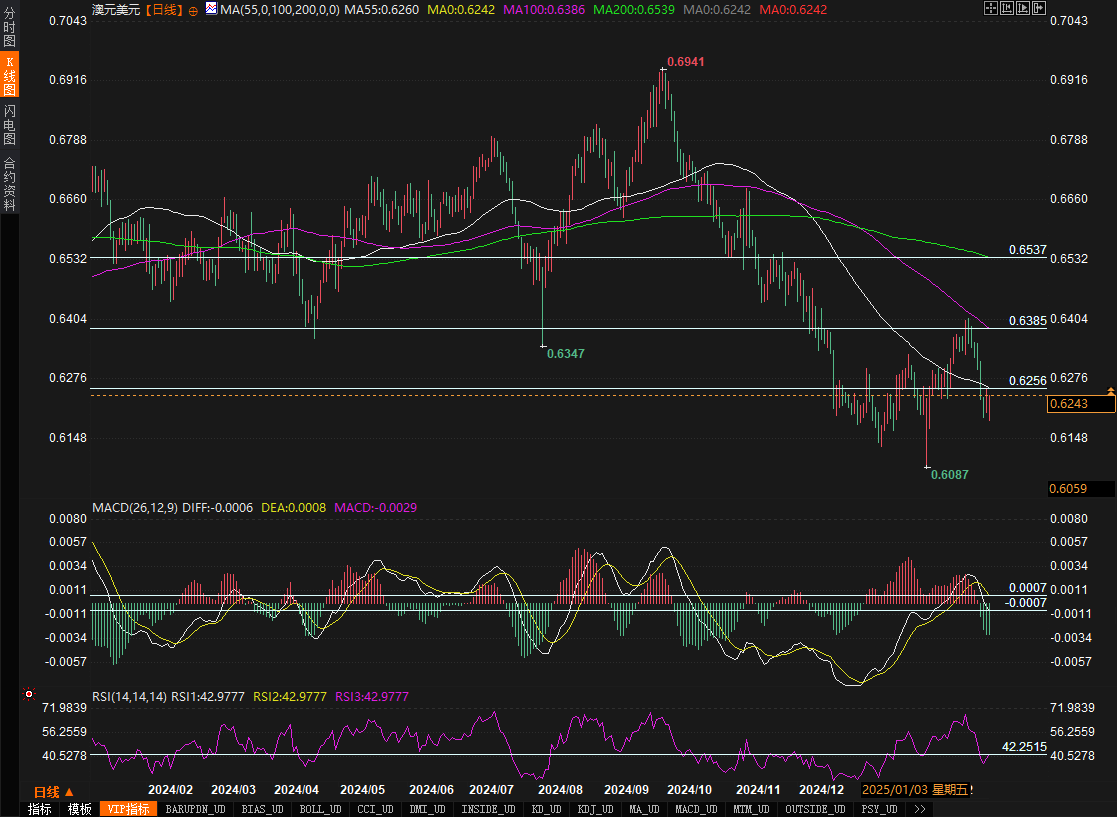Select the K线图 sidebar tab

pos(9,76)
